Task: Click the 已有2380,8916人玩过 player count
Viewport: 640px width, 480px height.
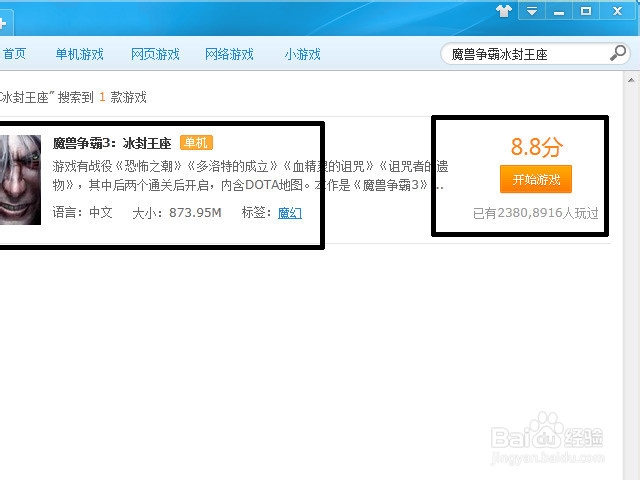Action: tap(536, 213)
